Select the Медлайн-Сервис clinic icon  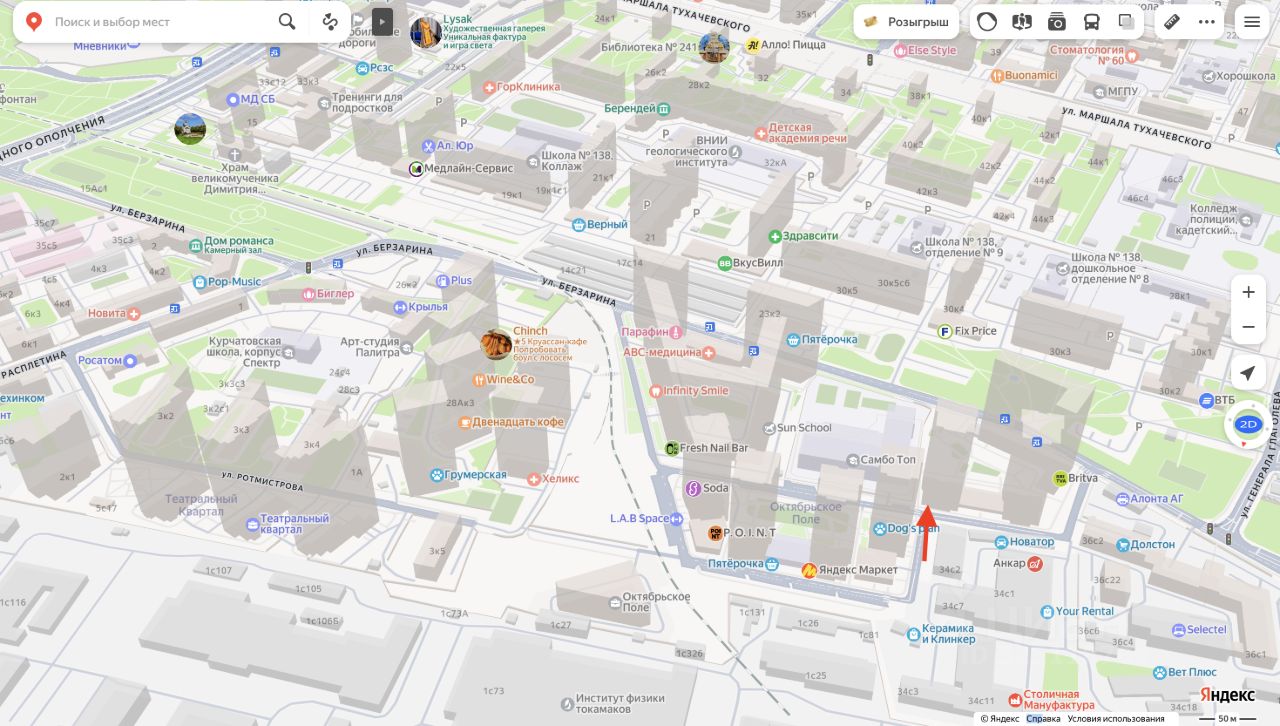point(416,169)
